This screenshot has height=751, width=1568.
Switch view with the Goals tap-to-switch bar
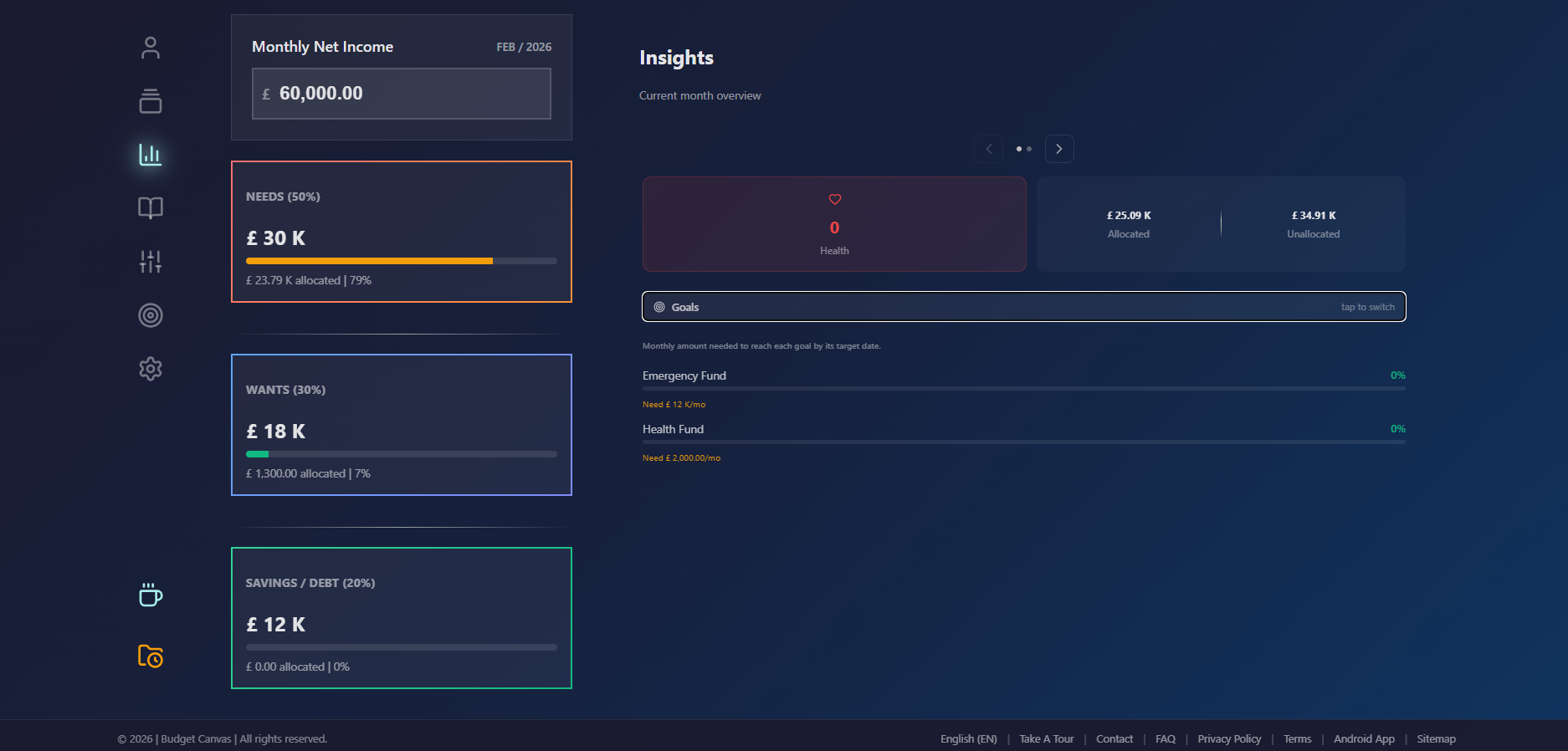pos(1024,306)
